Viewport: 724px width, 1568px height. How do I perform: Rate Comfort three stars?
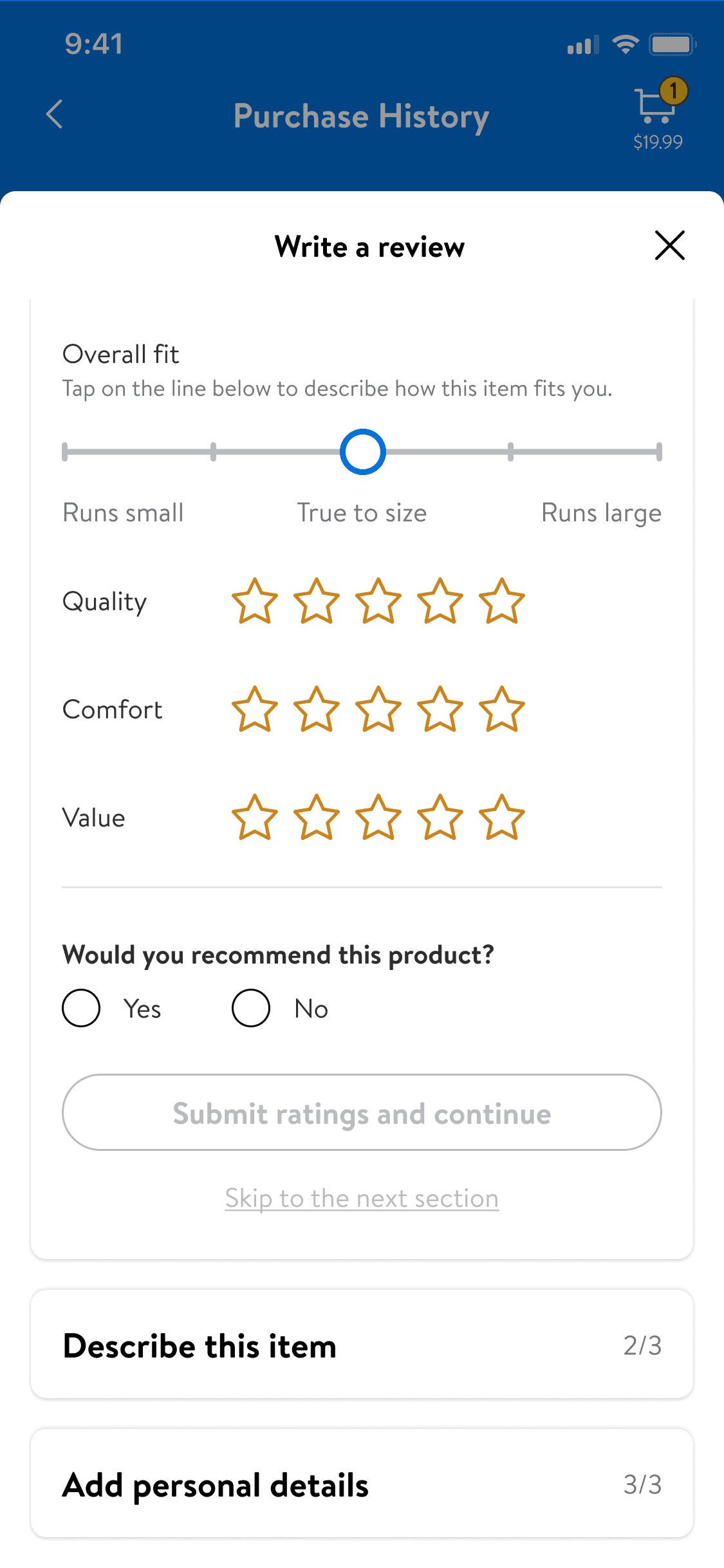(x=378, y=710)
